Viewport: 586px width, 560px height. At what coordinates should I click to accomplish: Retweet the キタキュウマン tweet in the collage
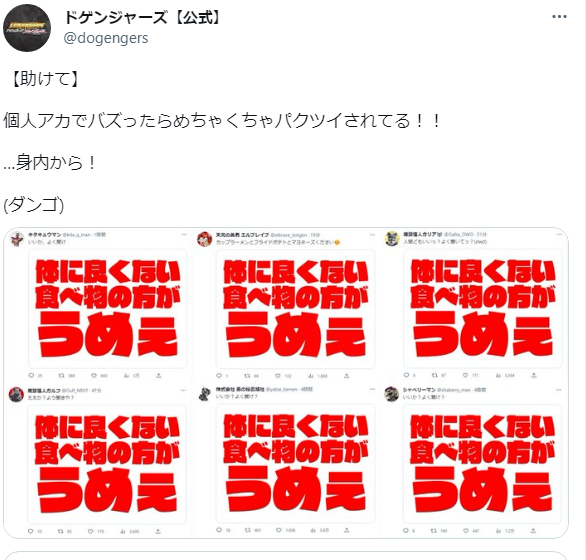coord(61,375)
